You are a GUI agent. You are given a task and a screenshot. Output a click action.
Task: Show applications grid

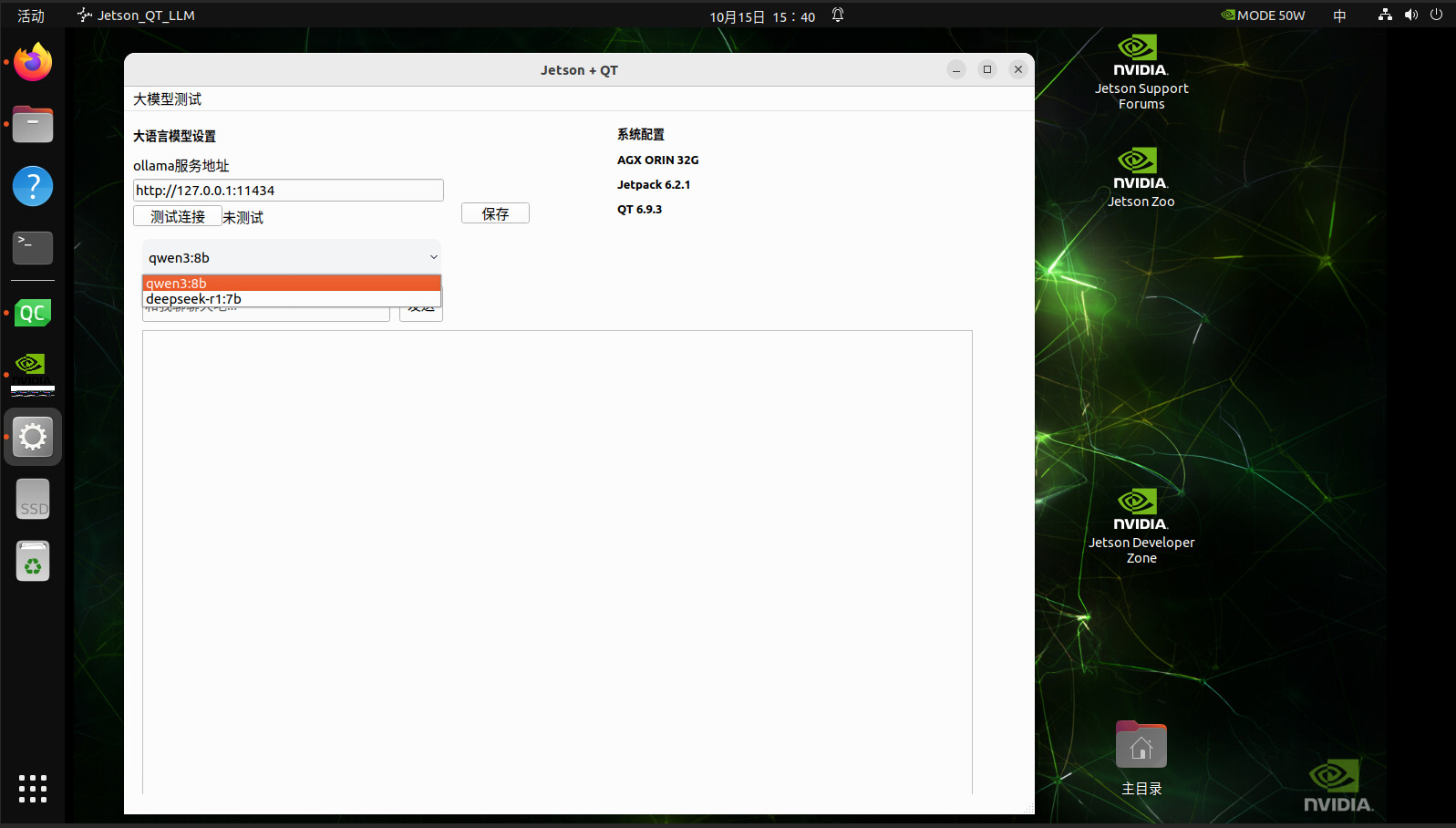pyautogui.click(x=33, y=789)
